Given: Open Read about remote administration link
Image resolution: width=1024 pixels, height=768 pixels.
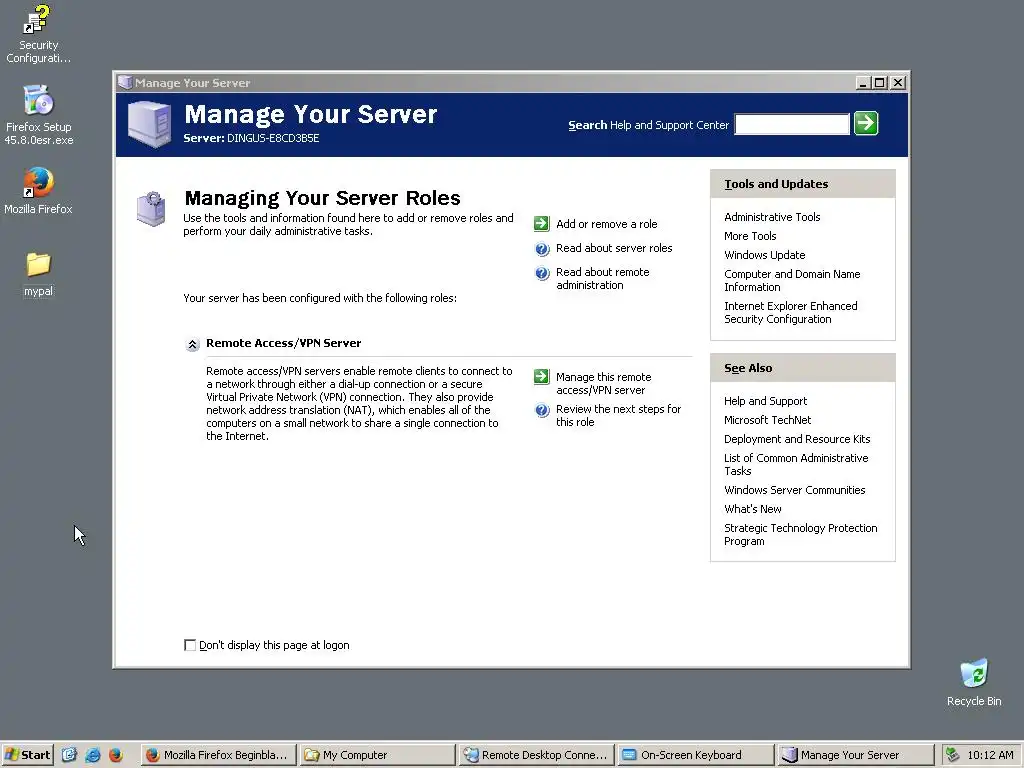Looking at the screenshot, I should coord(602,279).
